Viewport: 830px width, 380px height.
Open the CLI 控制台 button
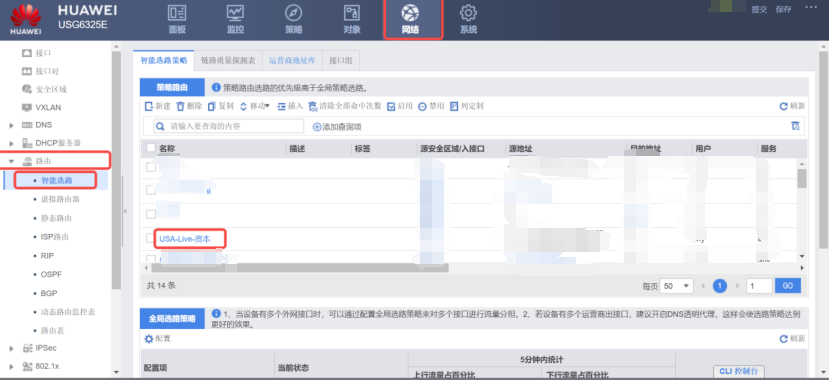[739, 372]
